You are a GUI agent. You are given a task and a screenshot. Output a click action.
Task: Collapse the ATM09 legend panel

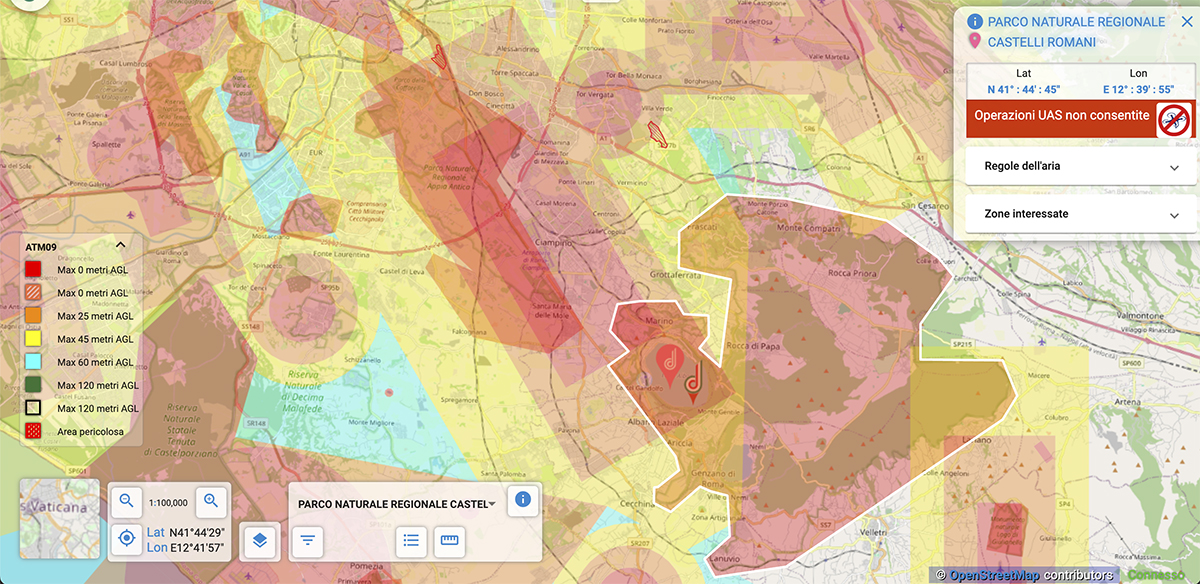121,244
